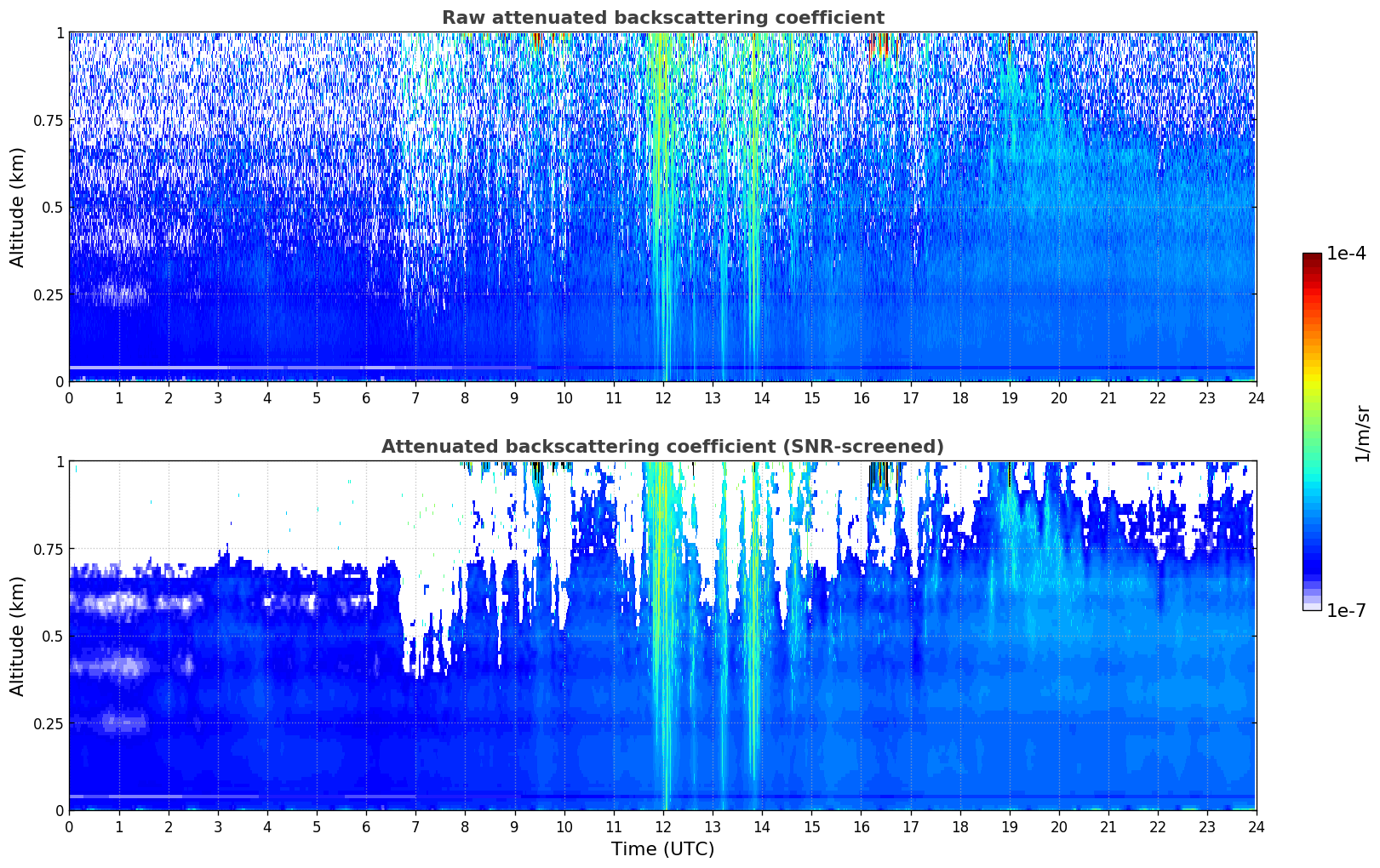This screenshot has height=868, width=1380.
Task: Click the top plot's x-axis tick "7"
Action: [x=415, y=397]
